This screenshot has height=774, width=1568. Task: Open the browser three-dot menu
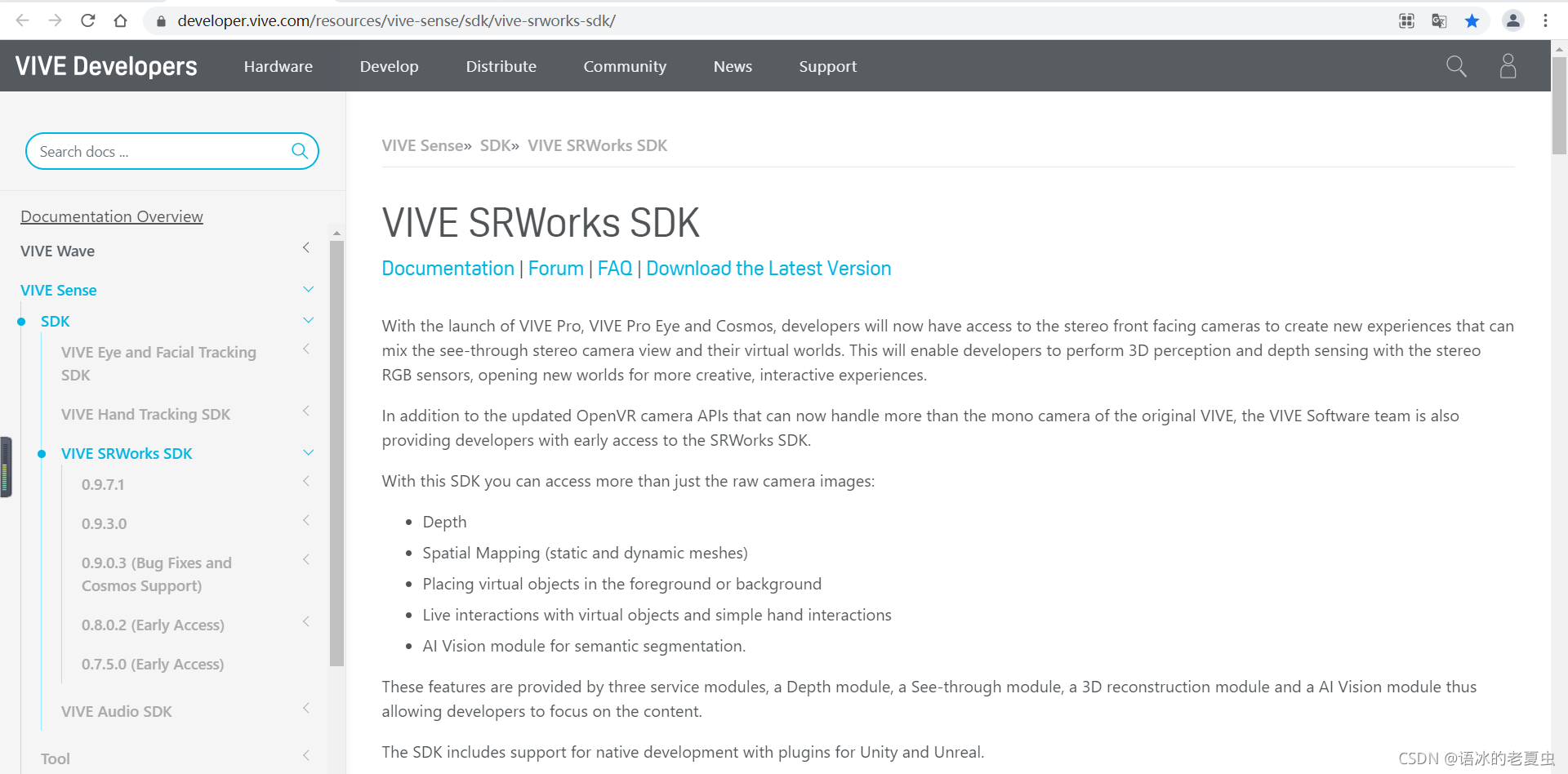[1545, 21]
